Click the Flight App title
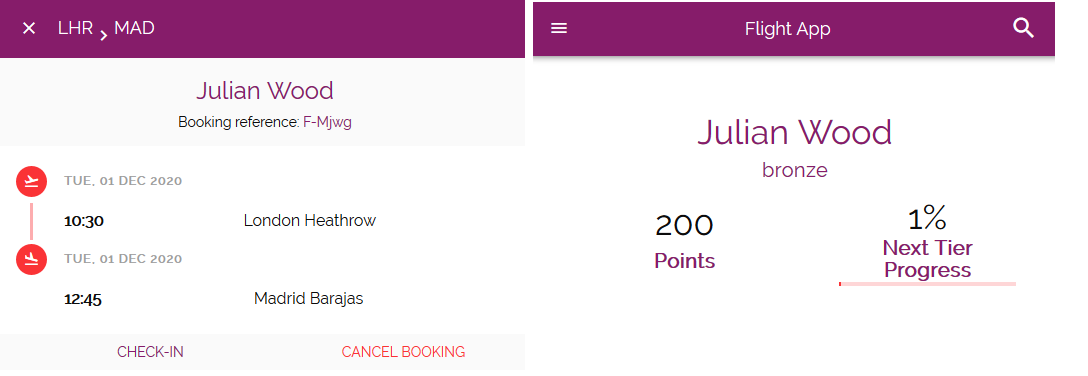Screen dimensions: 1088x376 [788, 29]
